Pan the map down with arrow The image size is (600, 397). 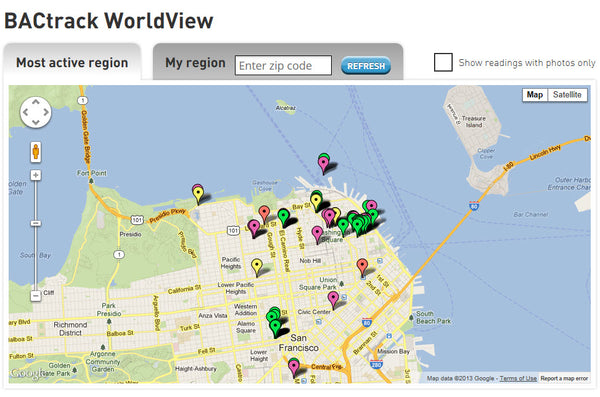point(36,122)
